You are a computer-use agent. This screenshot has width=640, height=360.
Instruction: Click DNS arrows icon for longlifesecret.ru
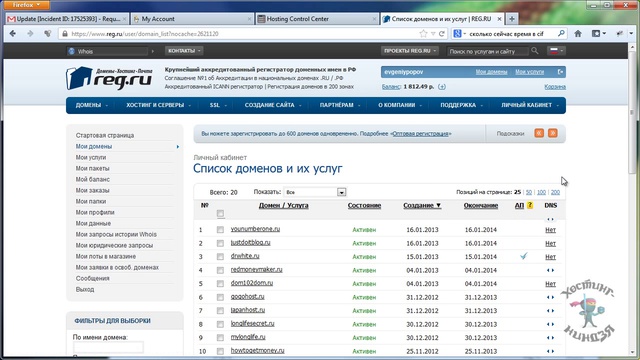pos(550,324)
